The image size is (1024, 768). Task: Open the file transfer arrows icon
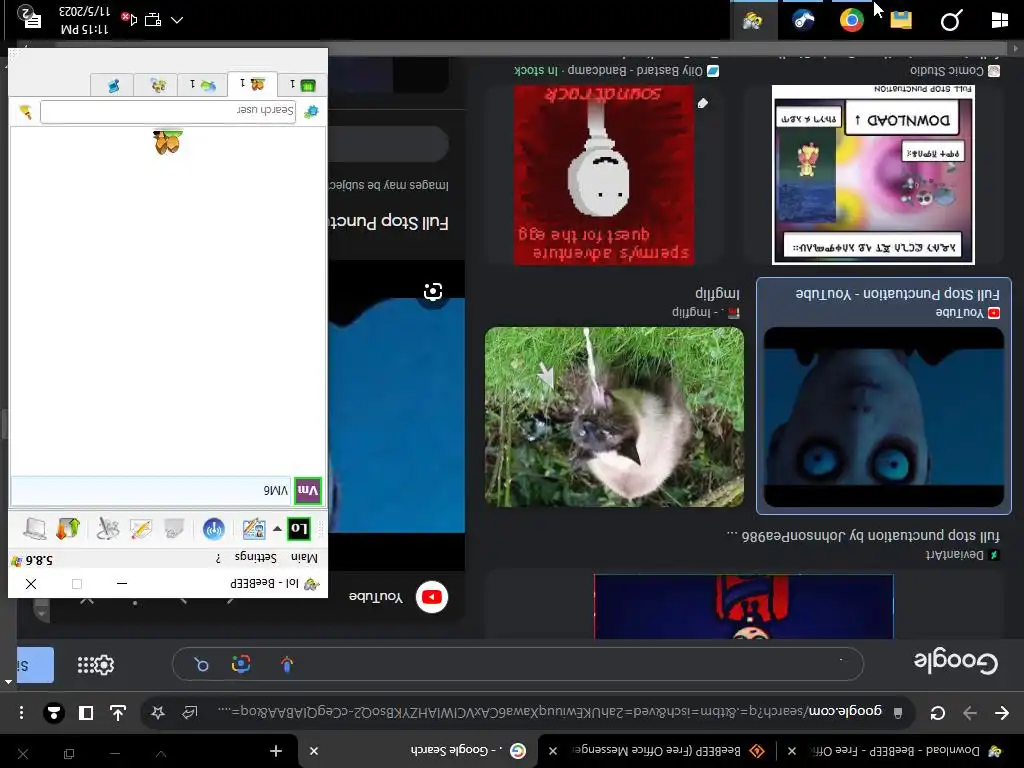tap(68, 528)
